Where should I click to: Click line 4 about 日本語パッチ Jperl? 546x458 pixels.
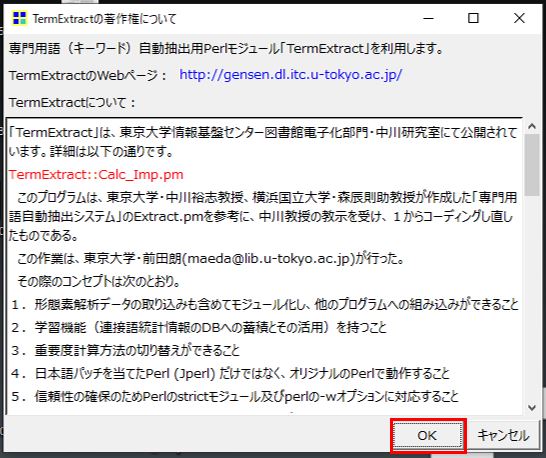231,374
